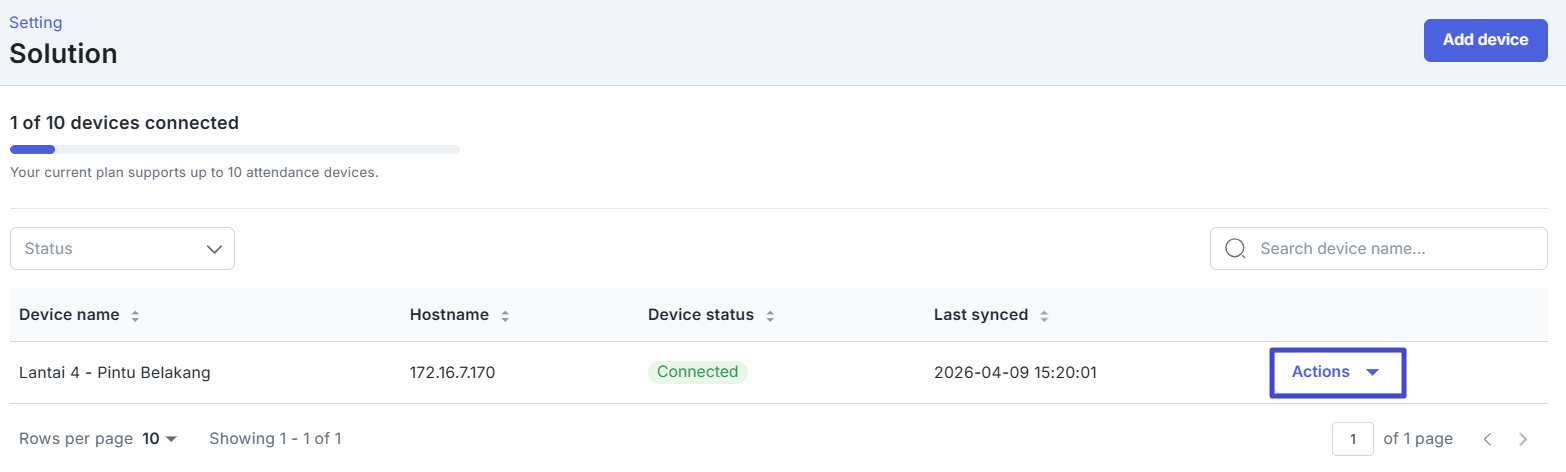Go to the previous page arrow
1566x472 pixels.
1487,439
